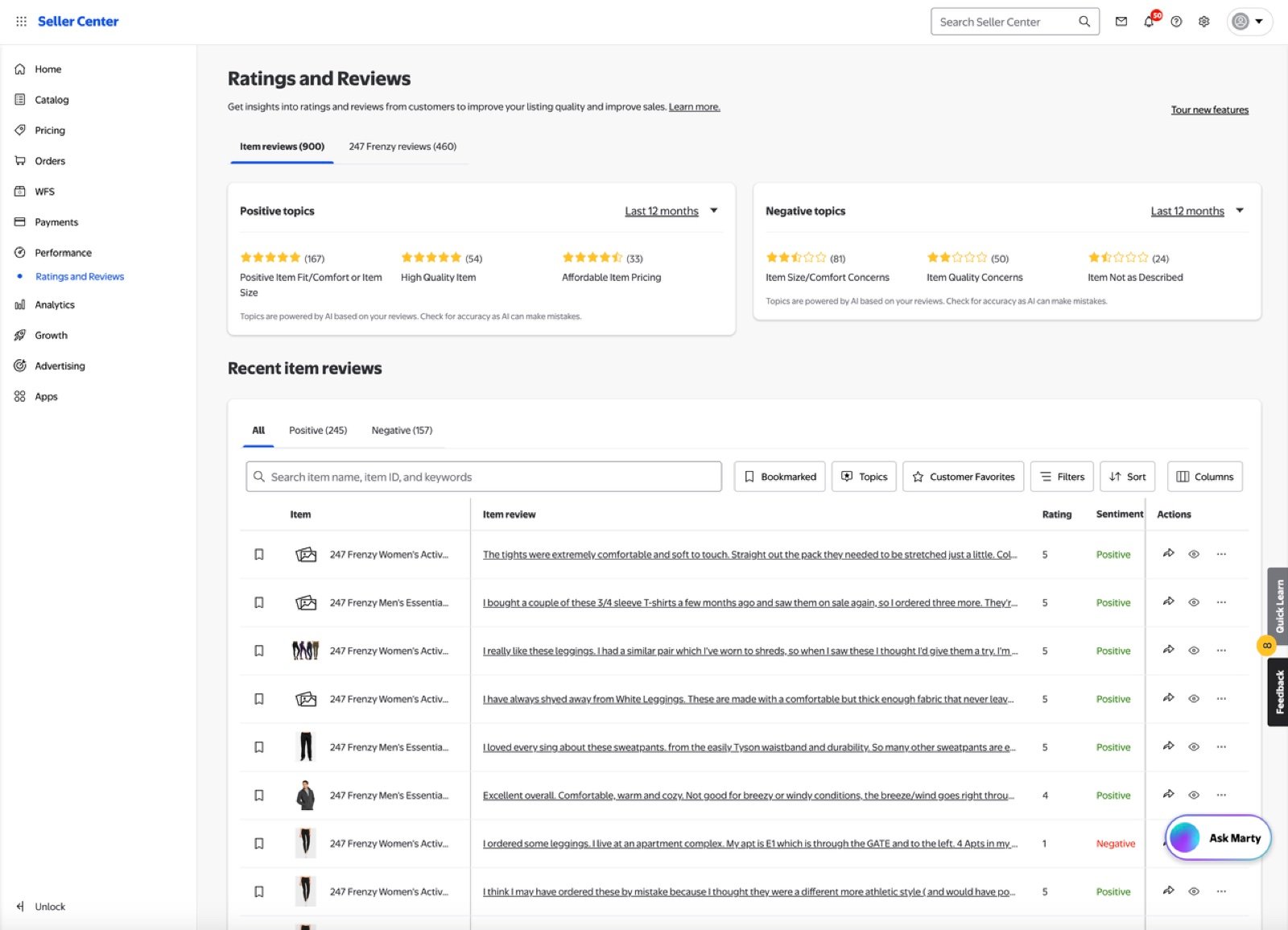Expand Negative topics Last 12 months dropdown
1288x930 pixels.
(1197, 211)
